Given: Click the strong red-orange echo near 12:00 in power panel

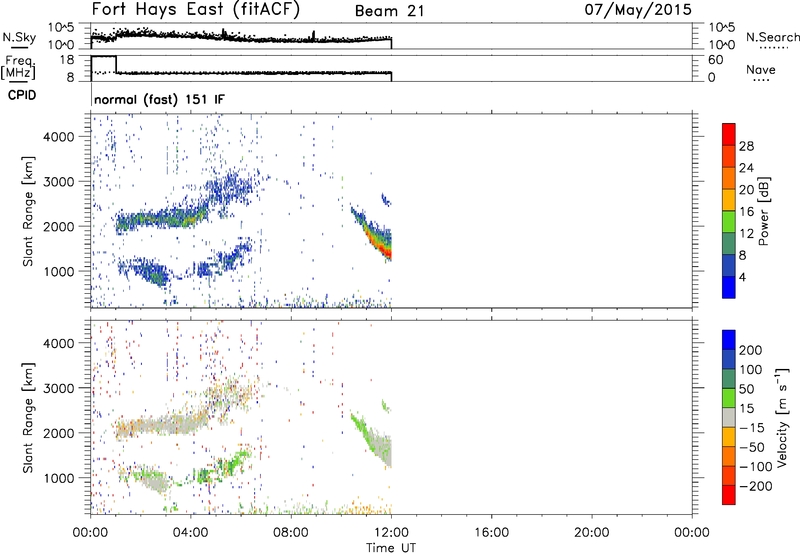Looking at the screenshot, I should 387,251.
